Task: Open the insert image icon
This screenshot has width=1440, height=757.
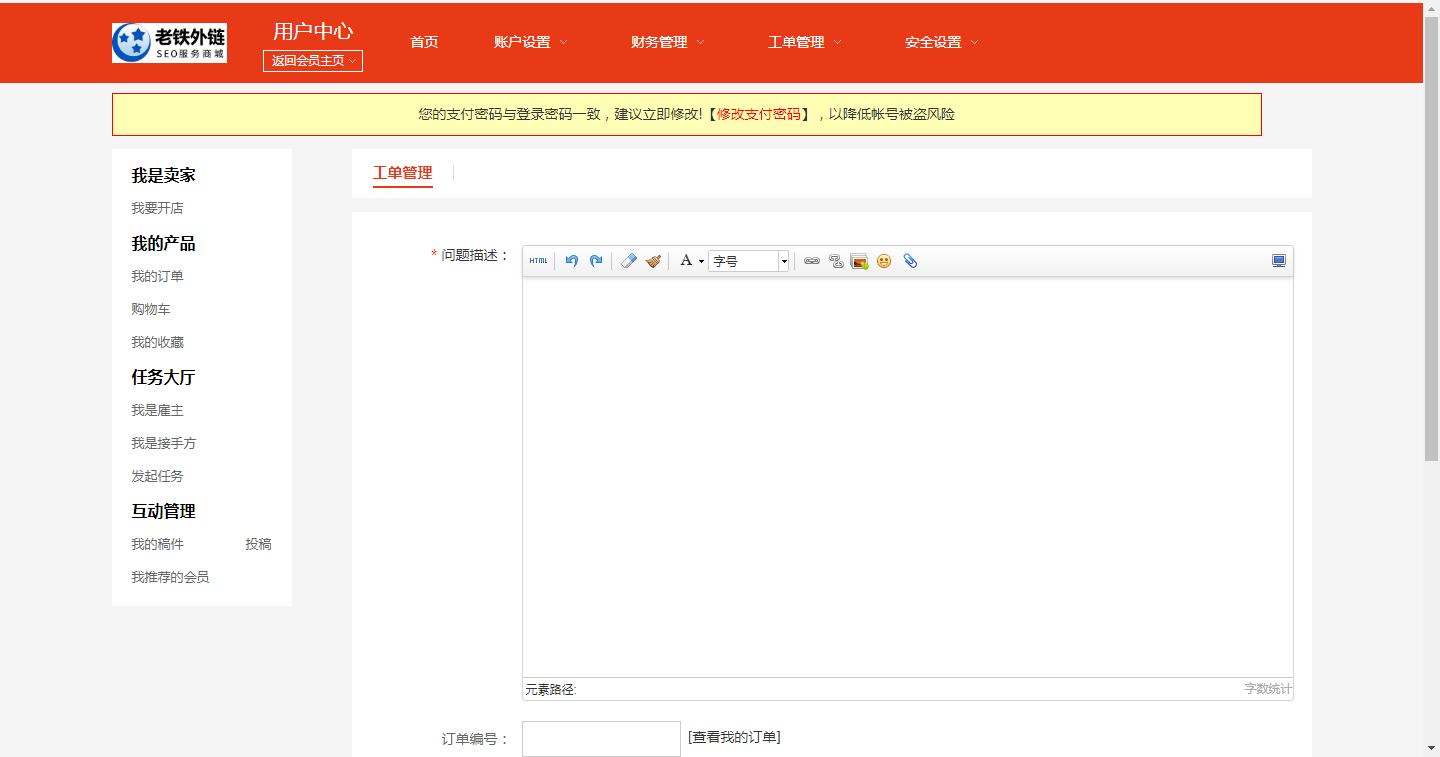Action: [859, 261]
